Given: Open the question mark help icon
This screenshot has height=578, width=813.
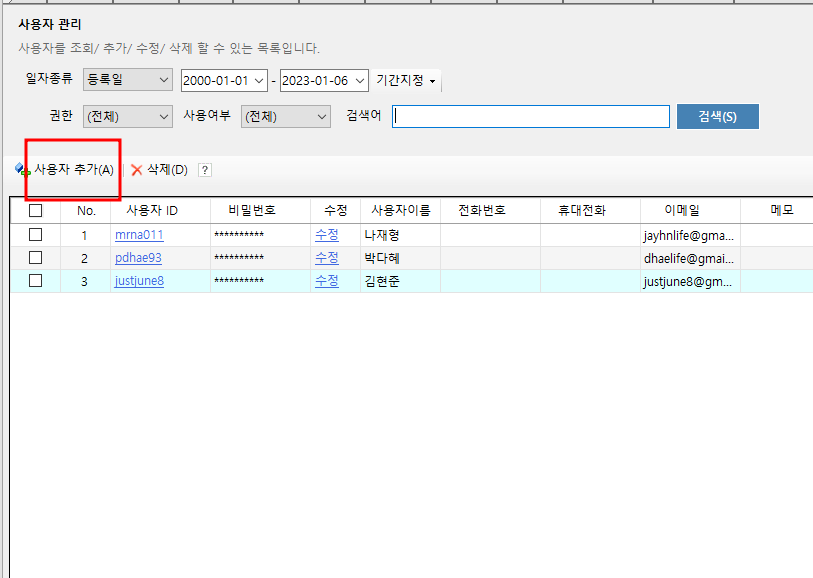Looking at the screenshot, I should click(205, 170).
